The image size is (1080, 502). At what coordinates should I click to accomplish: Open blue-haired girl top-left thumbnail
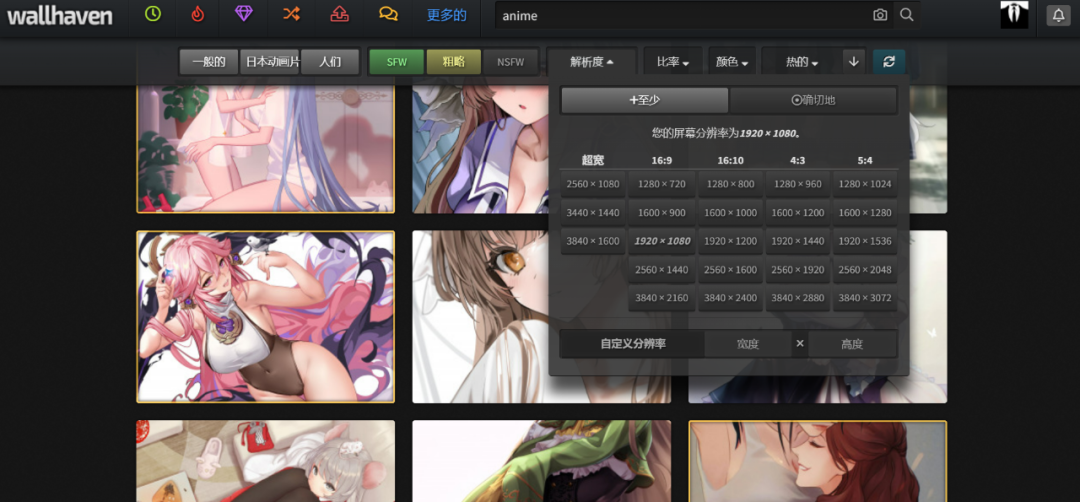click(x=266, y=149)
